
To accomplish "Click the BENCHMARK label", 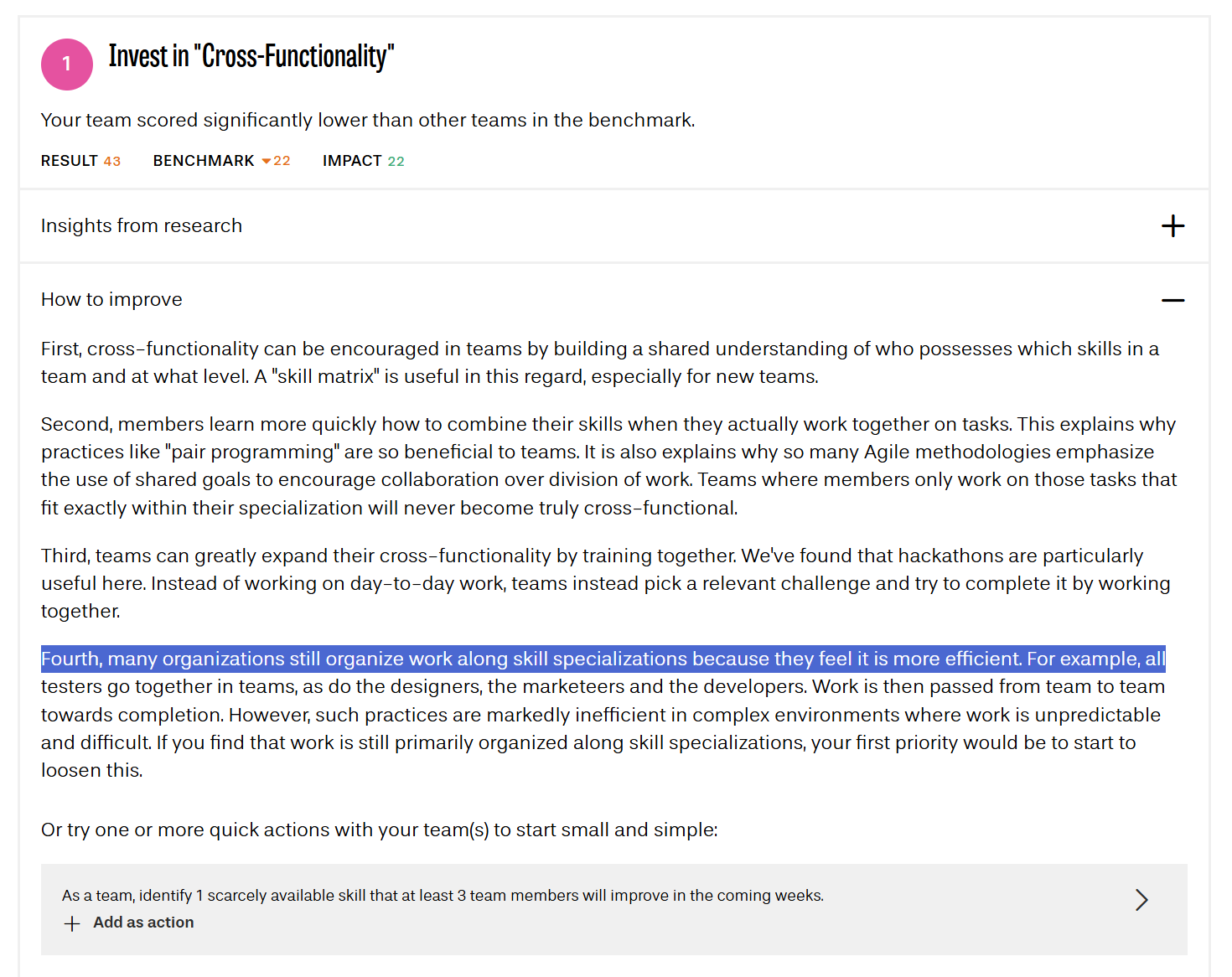I will tap(204, 161).
